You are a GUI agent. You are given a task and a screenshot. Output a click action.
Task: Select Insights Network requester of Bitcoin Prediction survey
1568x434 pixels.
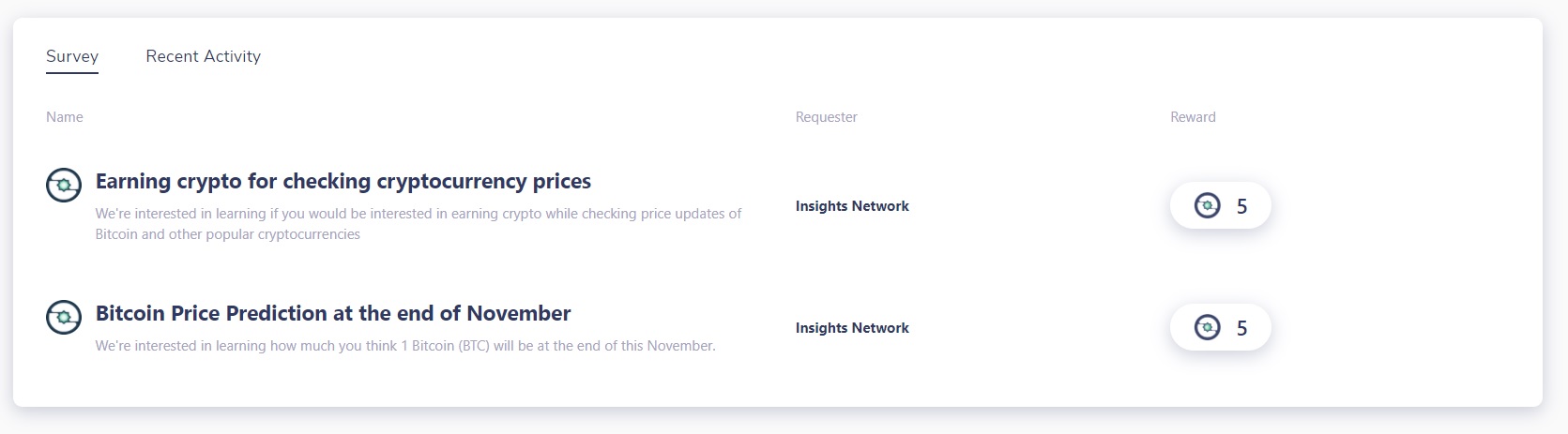click(x=852, y=328)
